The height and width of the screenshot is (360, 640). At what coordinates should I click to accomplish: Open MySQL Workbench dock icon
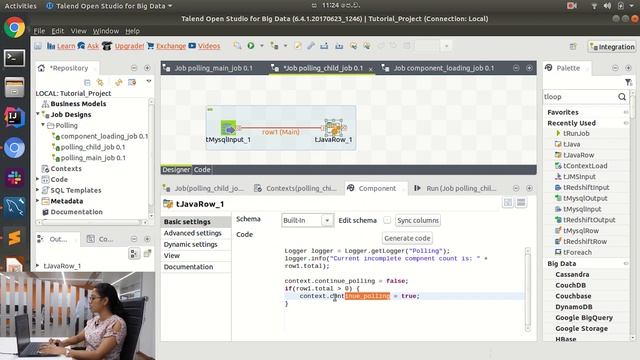click(15, 207)
